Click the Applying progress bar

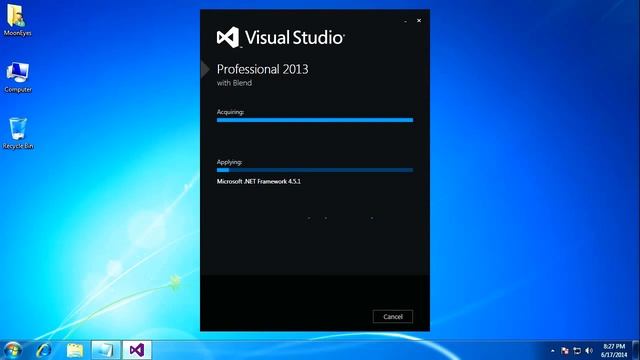click(315, 170)
